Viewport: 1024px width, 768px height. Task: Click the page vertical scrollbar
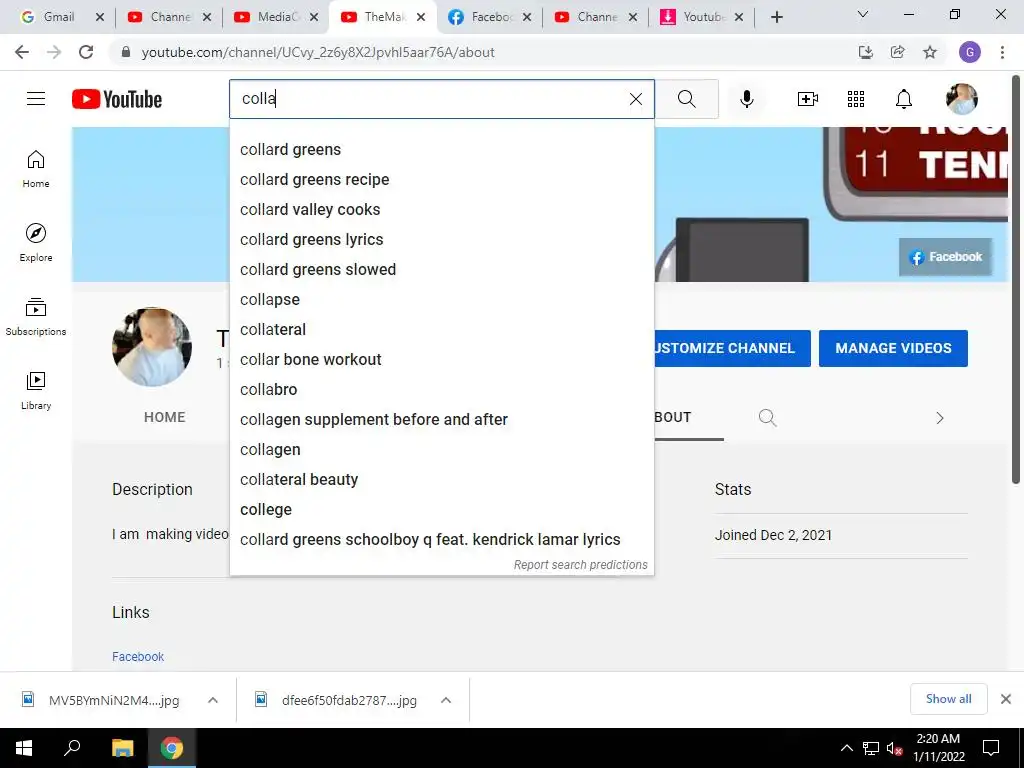click(1016, 281)
